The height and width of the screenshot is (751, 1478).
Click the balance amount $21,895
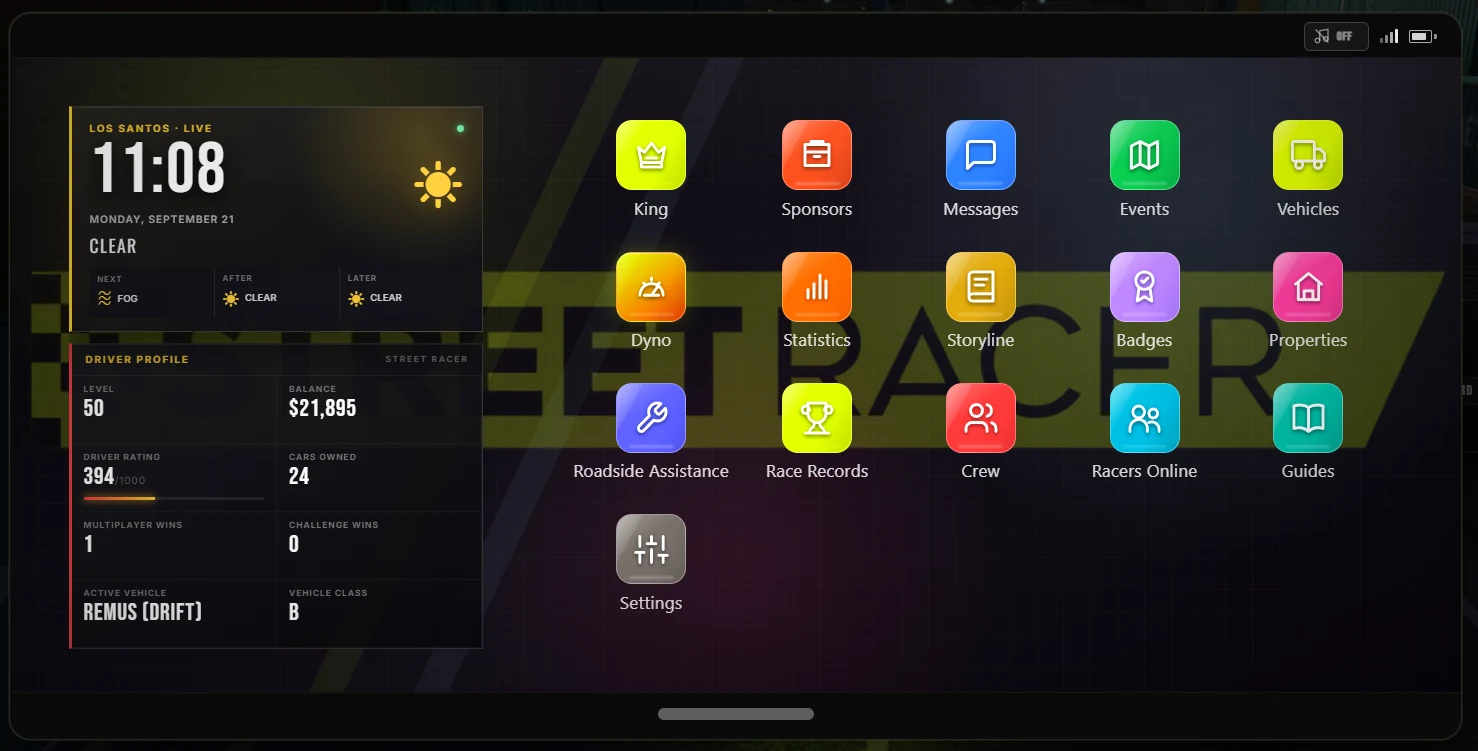click(322, 408)
